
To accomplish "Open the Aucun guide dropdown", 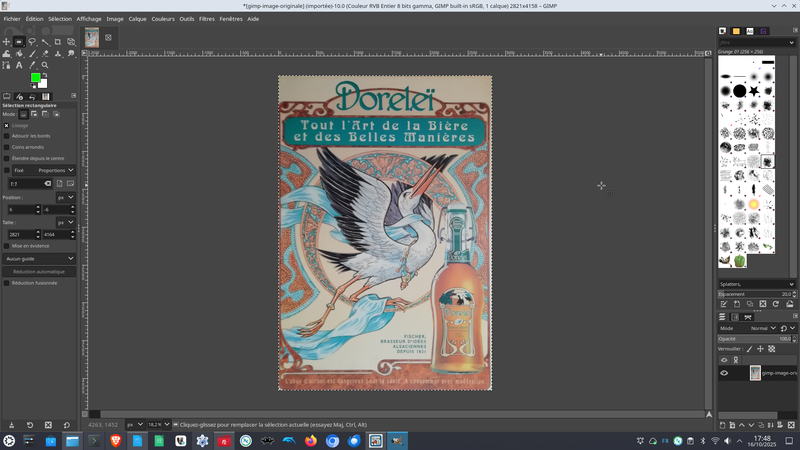I will 38,258.
